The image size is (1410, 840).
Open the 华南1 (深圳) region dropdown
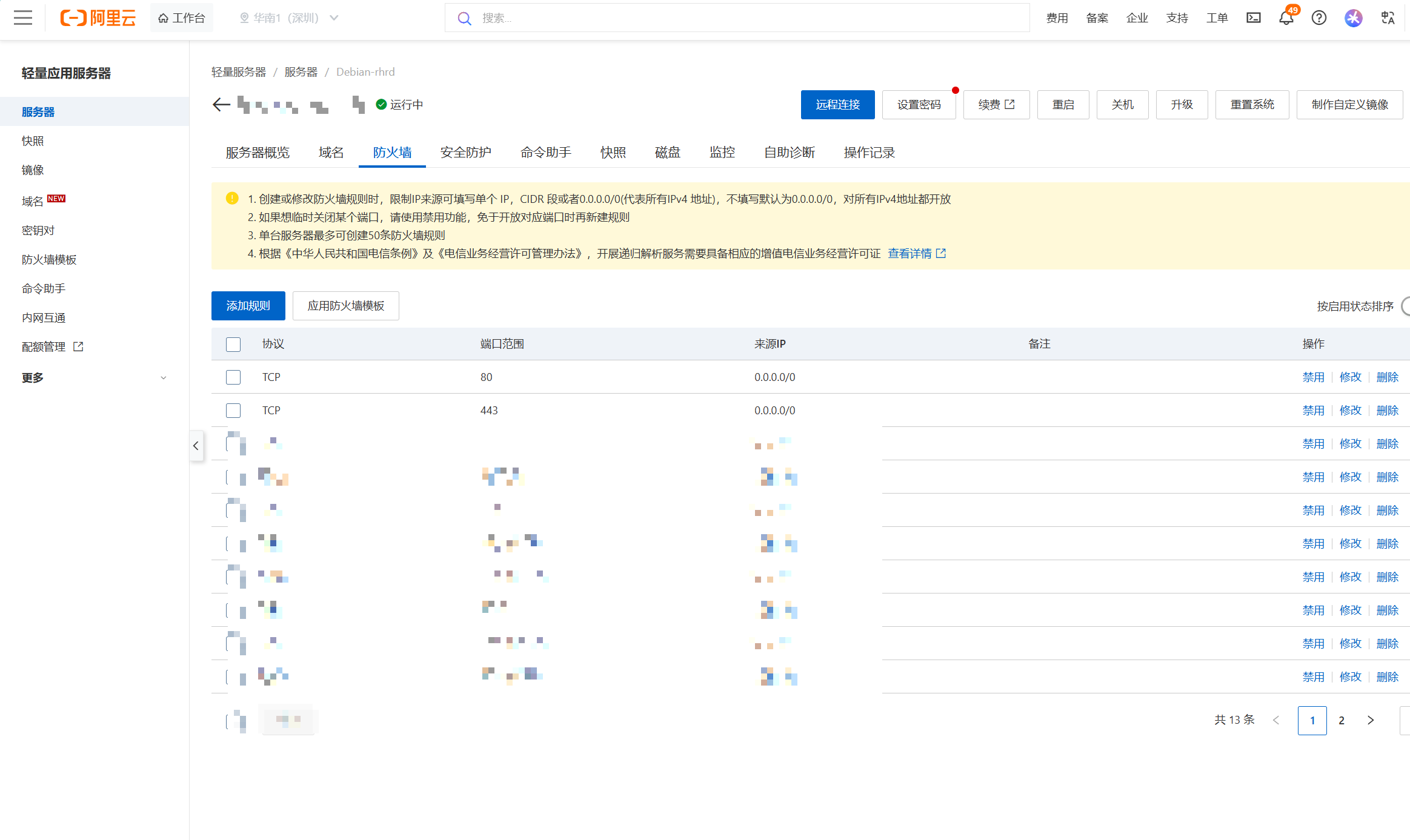[x=288, y=18]
